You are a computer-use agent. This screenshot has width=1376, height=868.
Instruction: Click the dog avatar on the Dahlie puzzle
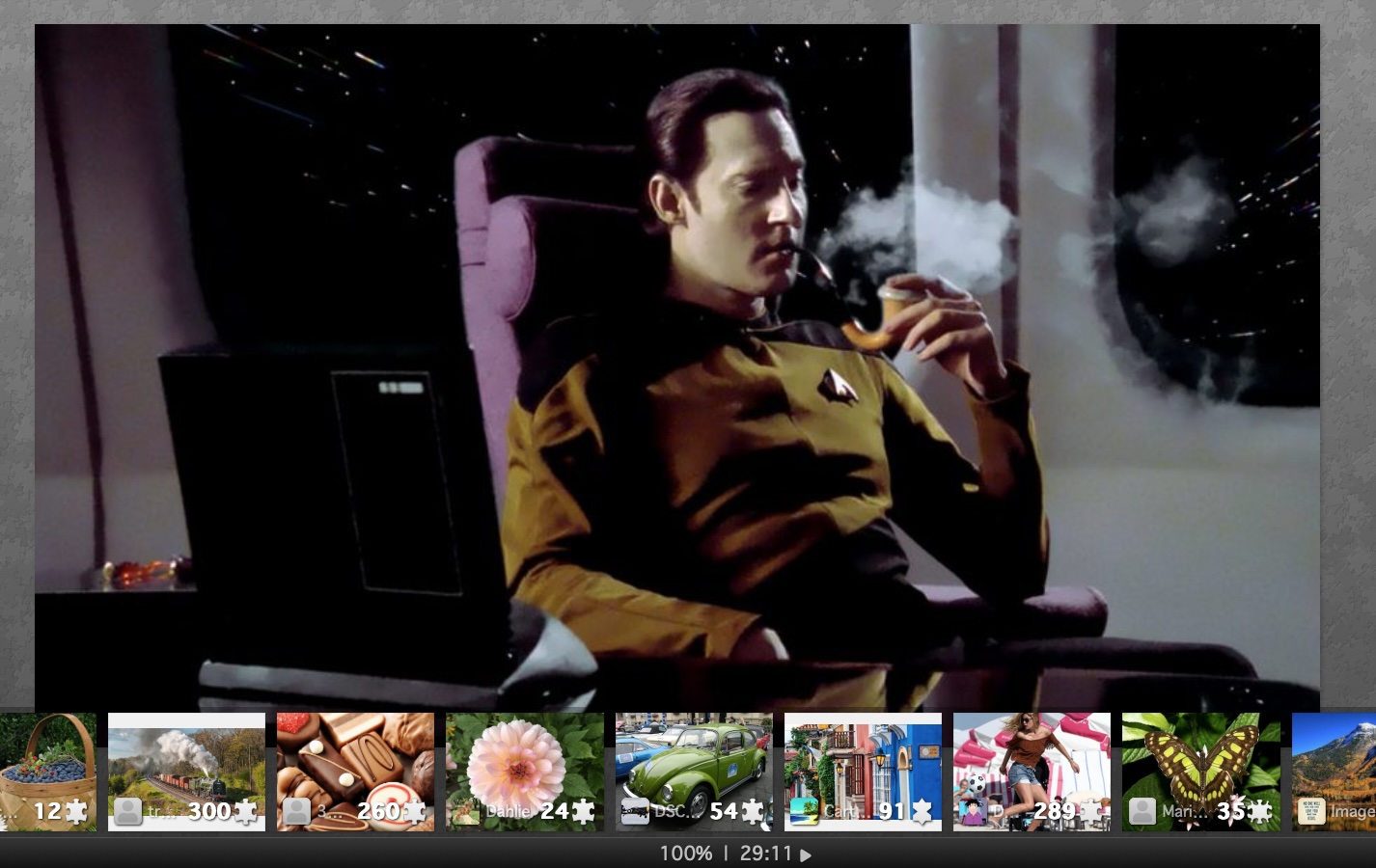pyautogui.click(x=466, y=812)
